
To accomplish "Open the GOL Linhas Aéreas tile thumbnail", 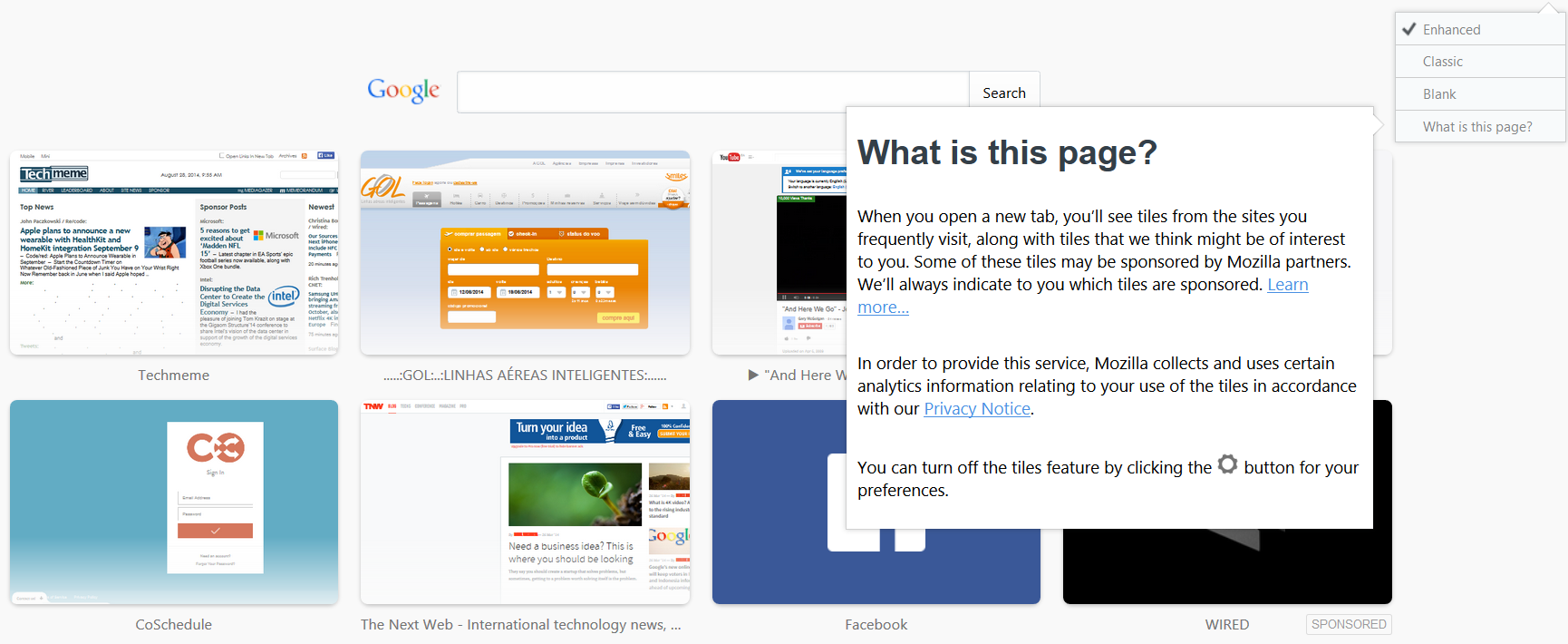I will tap(525, 252).
